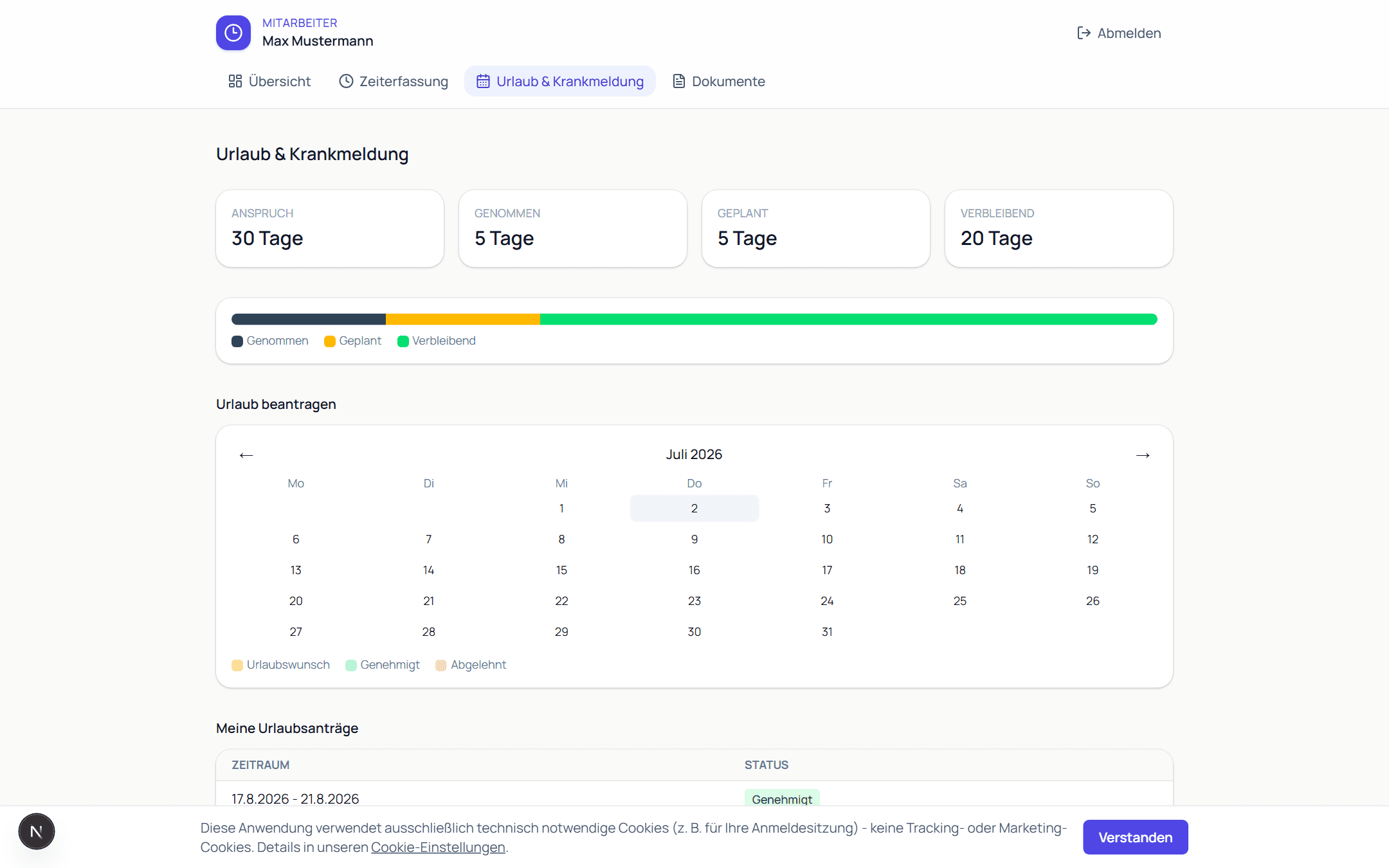Screen dimensions: 1389x868
Task: Open the Cookie-Einstellungen link
Action: pyautogui.click(x=438, y=847)
